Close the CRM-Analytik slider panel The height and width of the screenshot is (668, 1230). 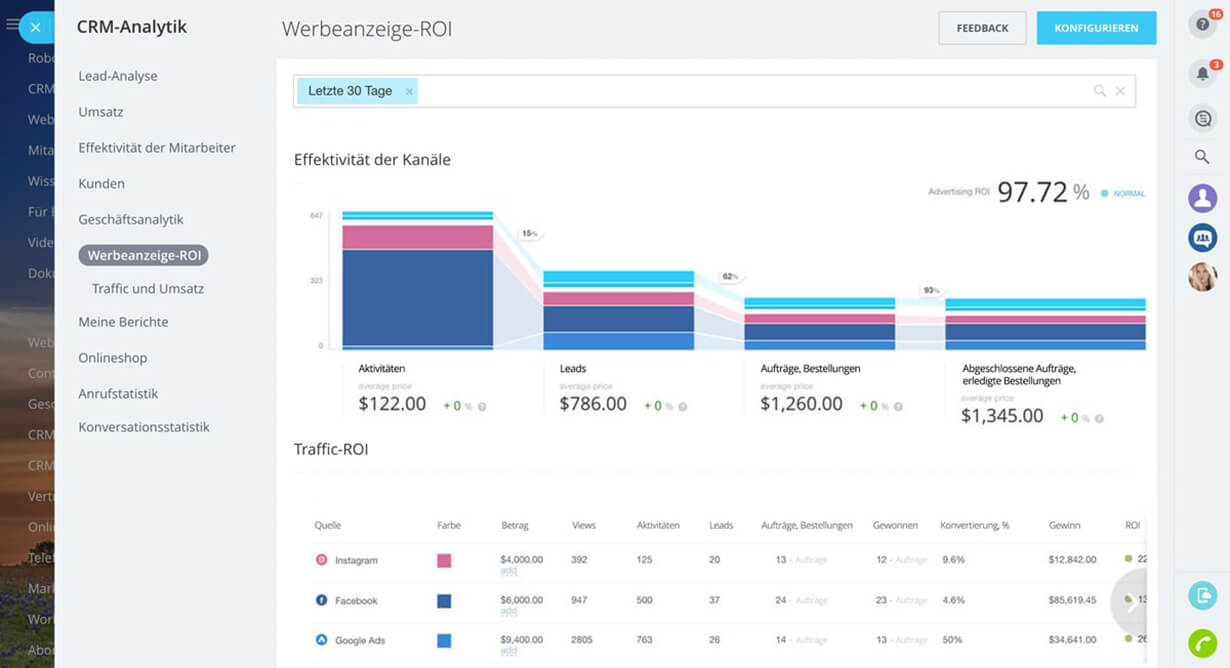point(35,28)
